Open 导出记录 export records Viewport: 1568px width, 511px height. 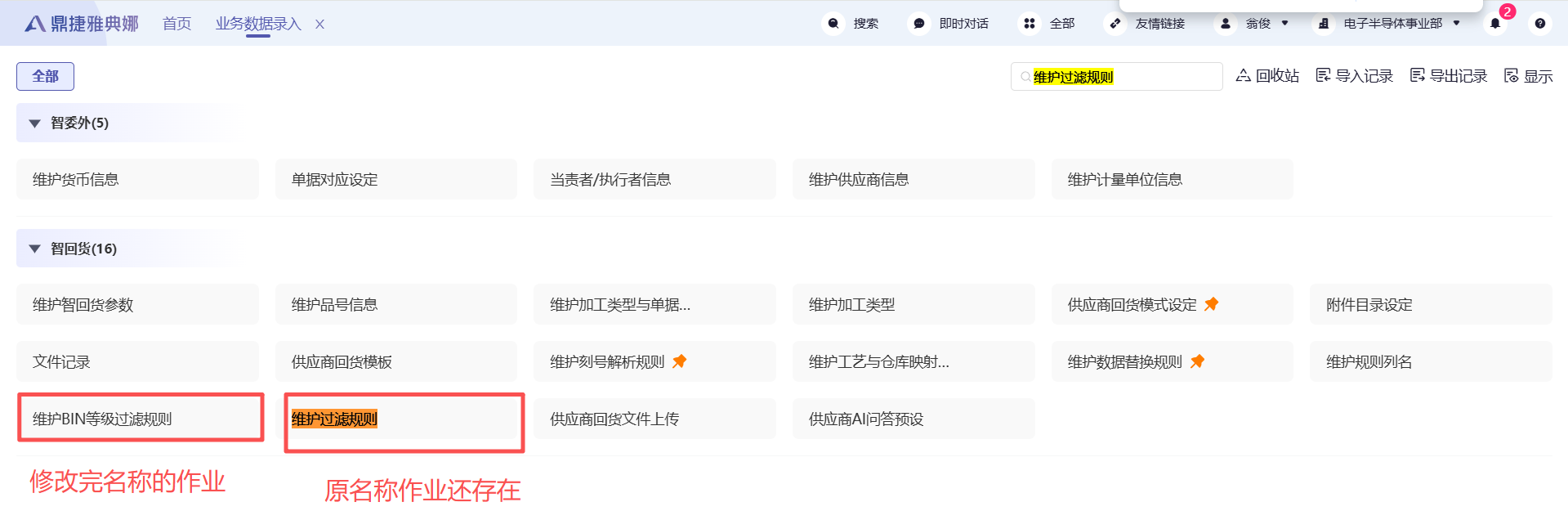coord(1449,76)
